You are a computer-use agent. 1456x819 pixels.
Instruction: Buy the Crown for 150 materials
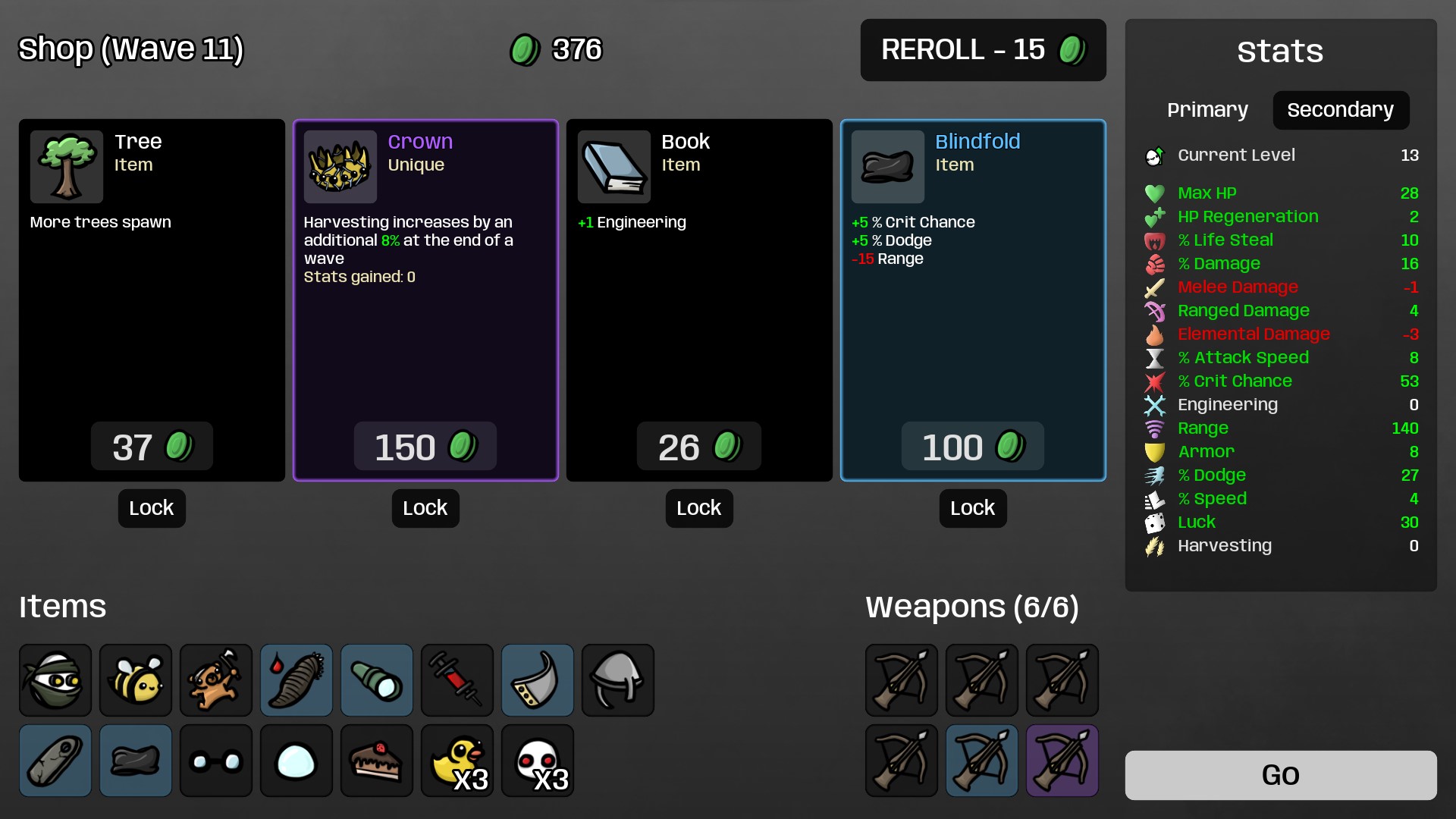tap(425, 446)
